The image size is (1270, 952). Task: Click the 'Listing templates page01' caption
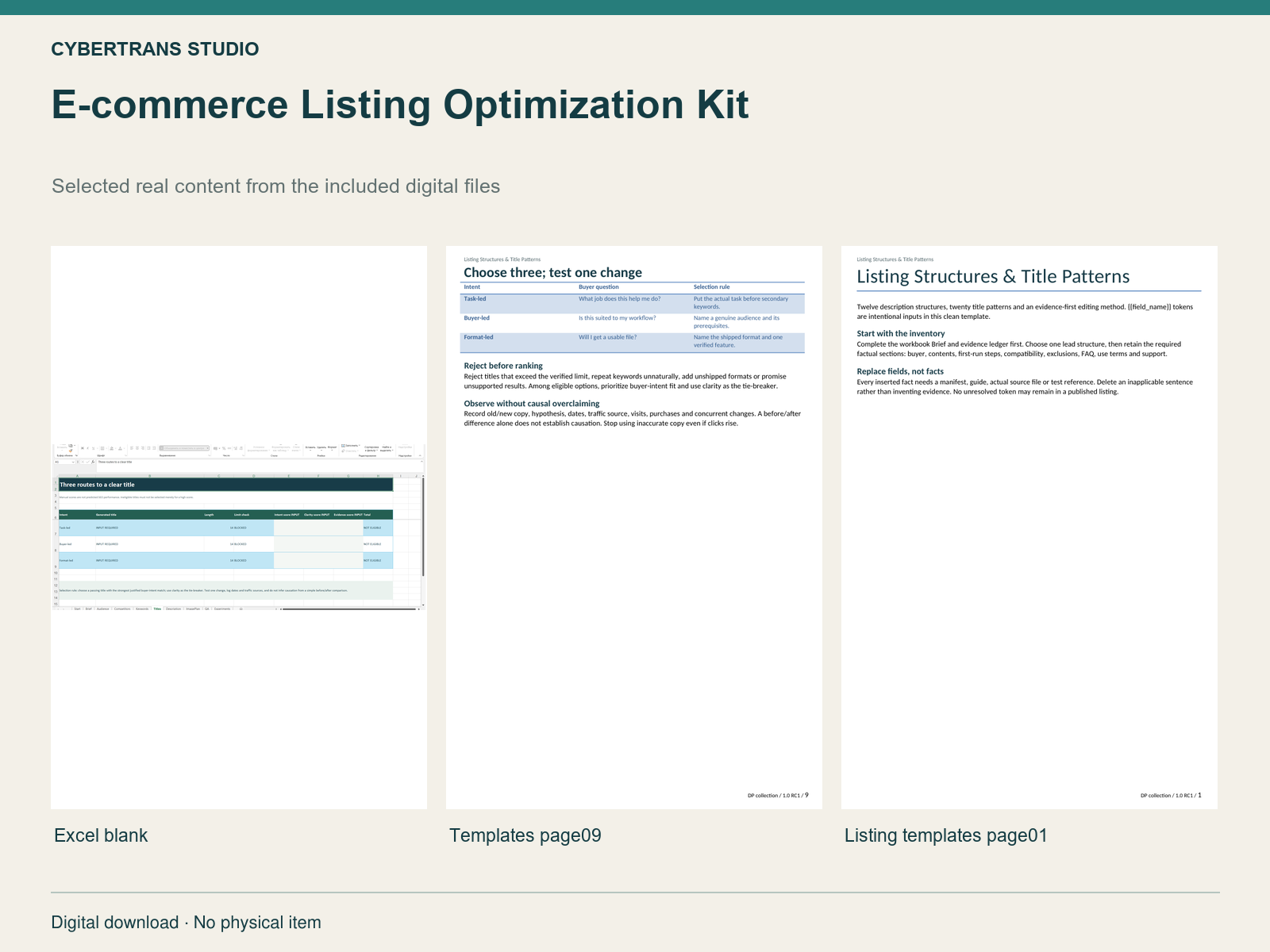tap(946, 835)
